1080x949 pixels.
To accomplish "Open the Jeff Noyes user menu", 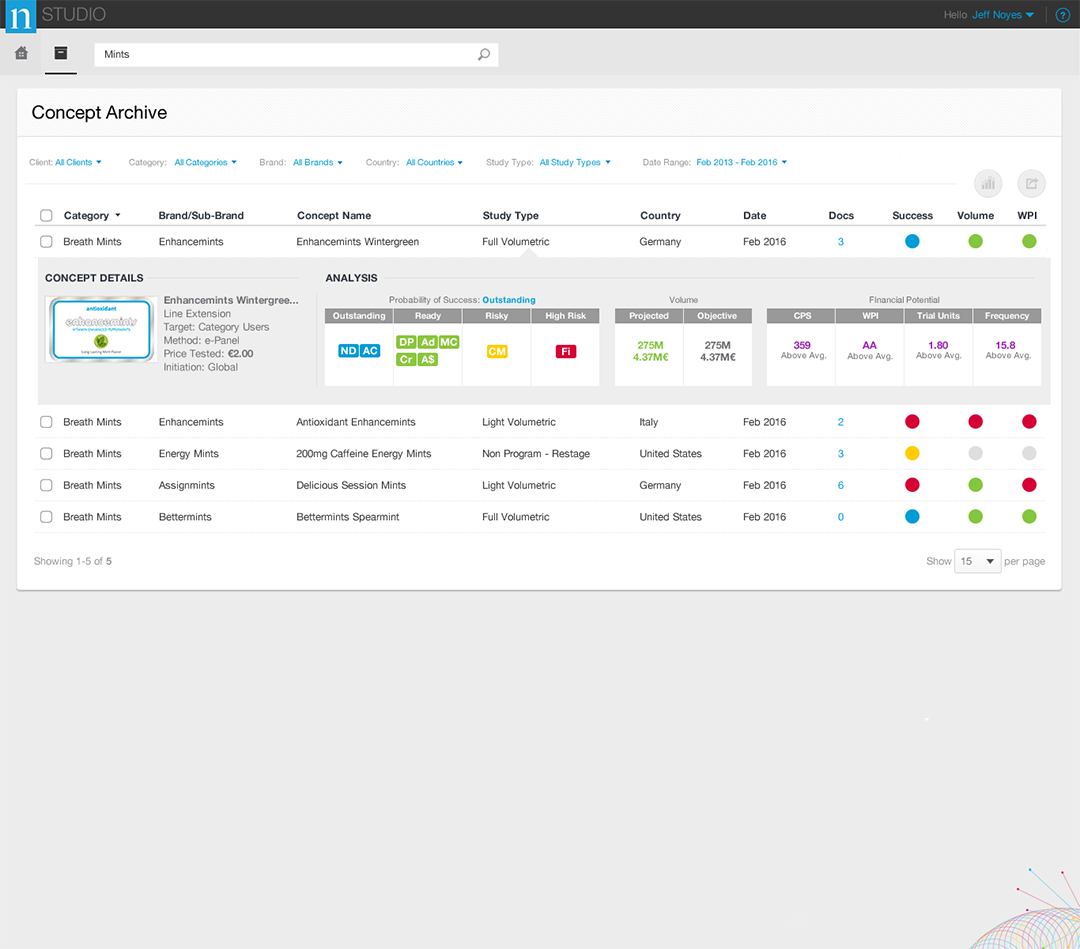I will pyautogui.click(x=1003, y=14).
